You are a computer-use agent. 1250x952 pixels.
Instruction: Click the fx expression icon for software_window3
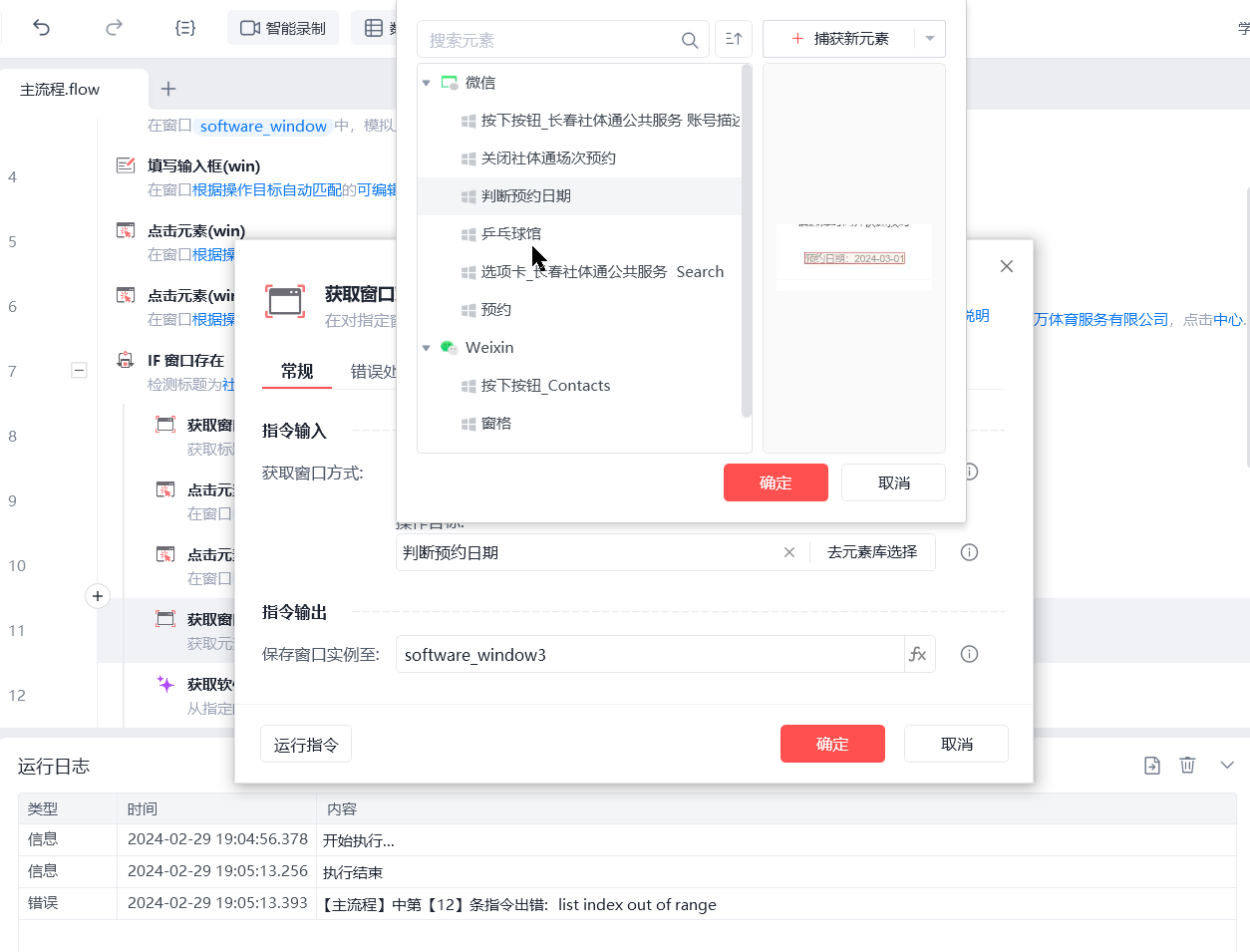pyautogui.click(x=918, y=654)
